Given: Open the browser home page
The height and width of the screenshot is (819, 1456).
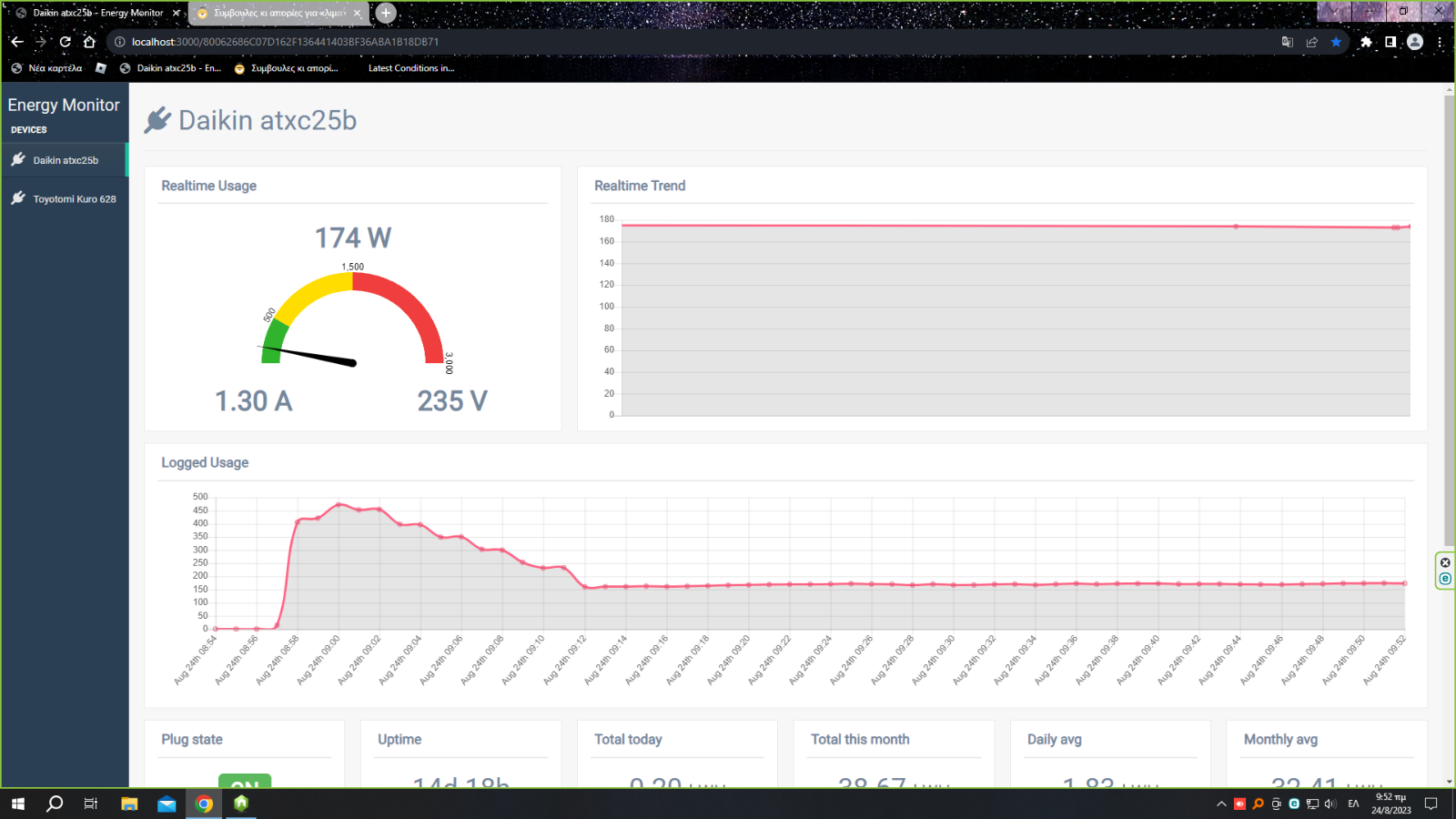Looking at the screenshot, I should [x=89, y=42].
